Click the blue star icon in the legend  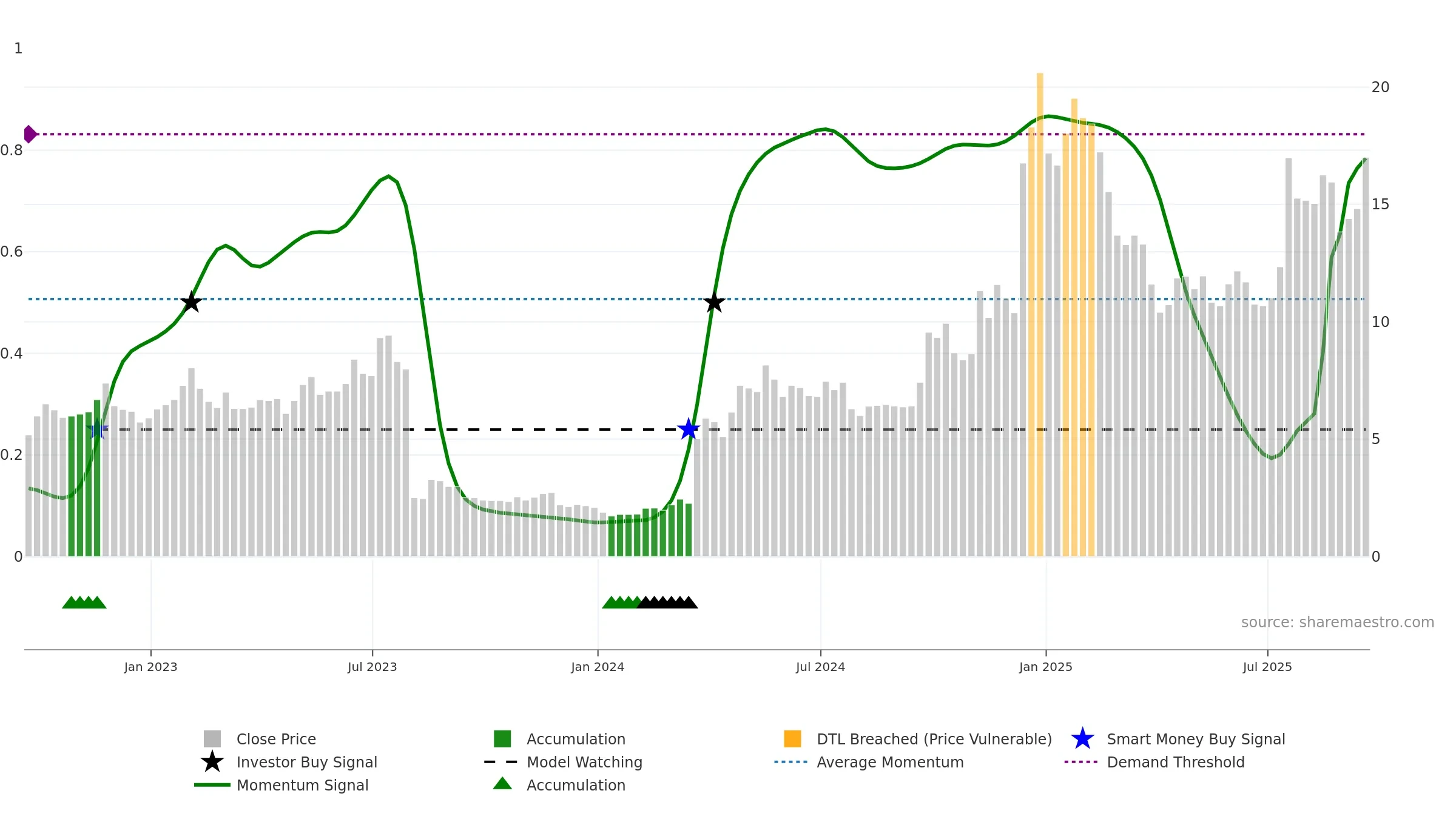coord(1082,739)
